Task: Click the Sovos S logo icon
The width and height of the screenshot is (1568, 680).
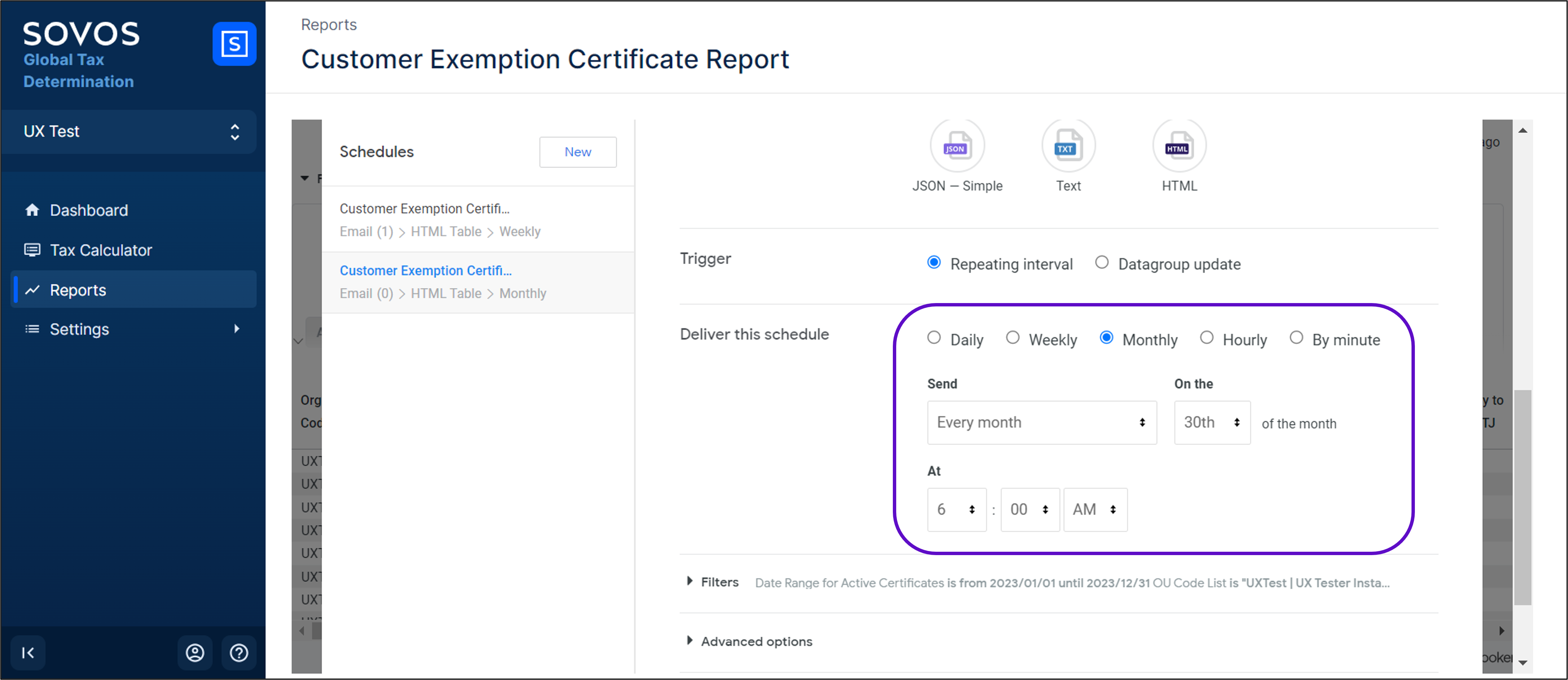Action: tap(234, 44)
